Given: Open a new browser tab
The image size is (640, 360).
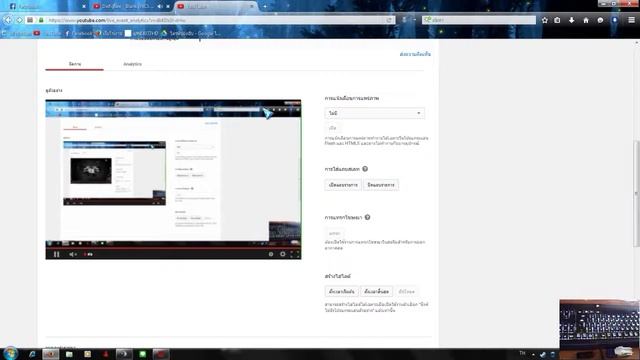Looking at the screenshot, I should 265,6.
